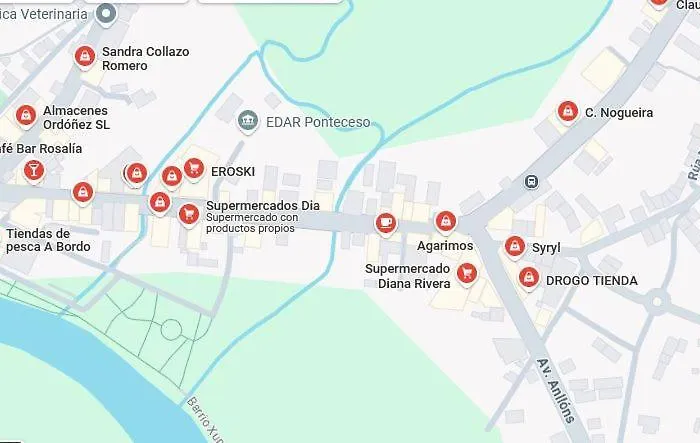
Task: Open the Tiendas de pesca A Bordo label
Action: click(x=48, y=240)
